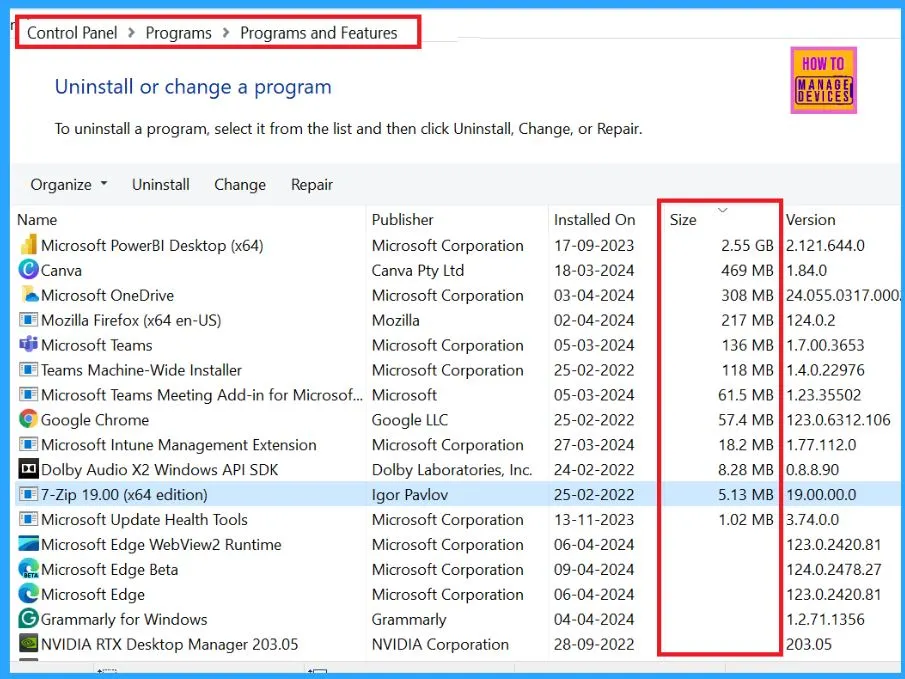Click the Grammarly for Windows icon
Image resolution: width=905 pixels, height=679 pixels.
click(28, 618)
